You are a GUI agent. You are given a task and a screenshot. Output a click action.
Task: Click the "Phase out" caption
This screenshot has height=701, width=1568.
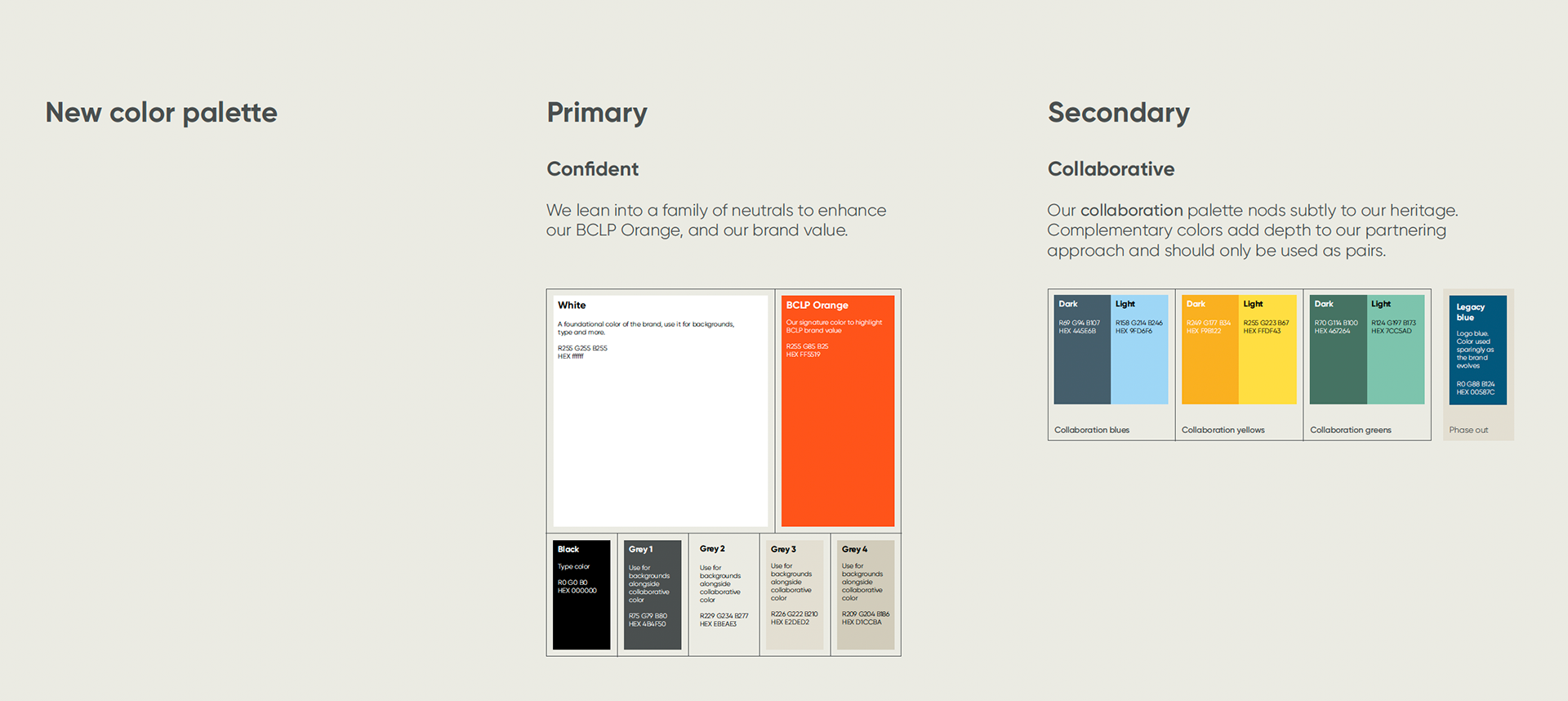tap(1468, 430)
